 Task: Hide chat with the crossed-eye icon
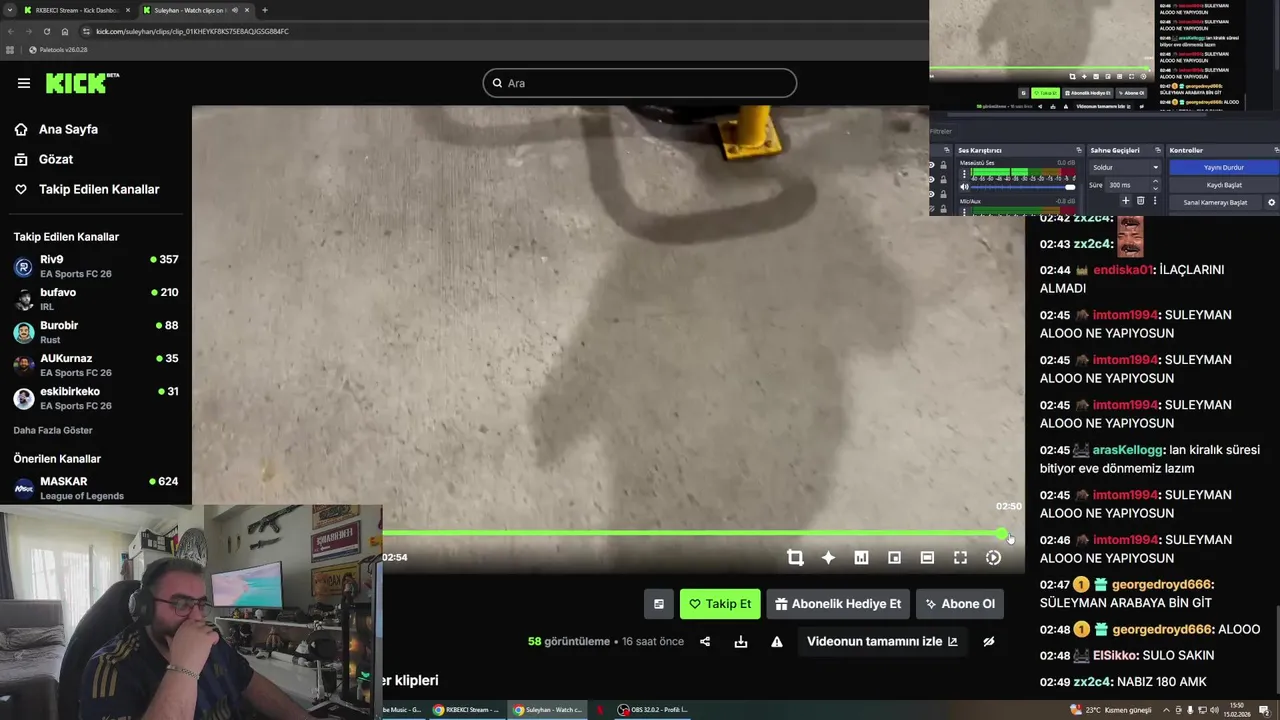(x=989, y=642)
